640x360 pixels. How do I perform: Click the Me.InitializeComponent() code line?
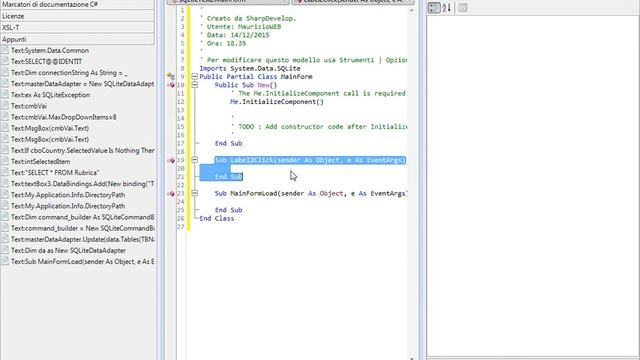point(277,102)
